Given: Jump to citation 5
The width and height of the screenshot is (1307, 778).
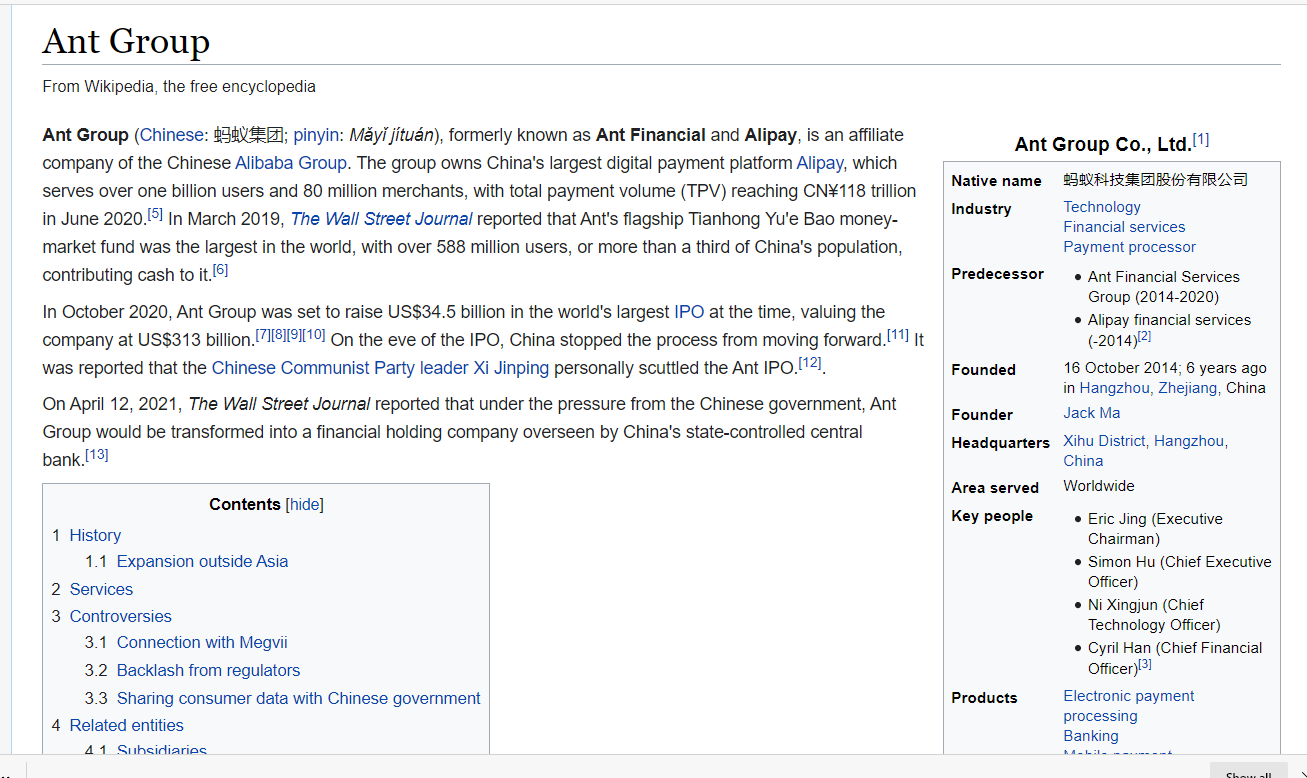Looking at the screenshot, I should pyautogui.click(x=155, y=213).
